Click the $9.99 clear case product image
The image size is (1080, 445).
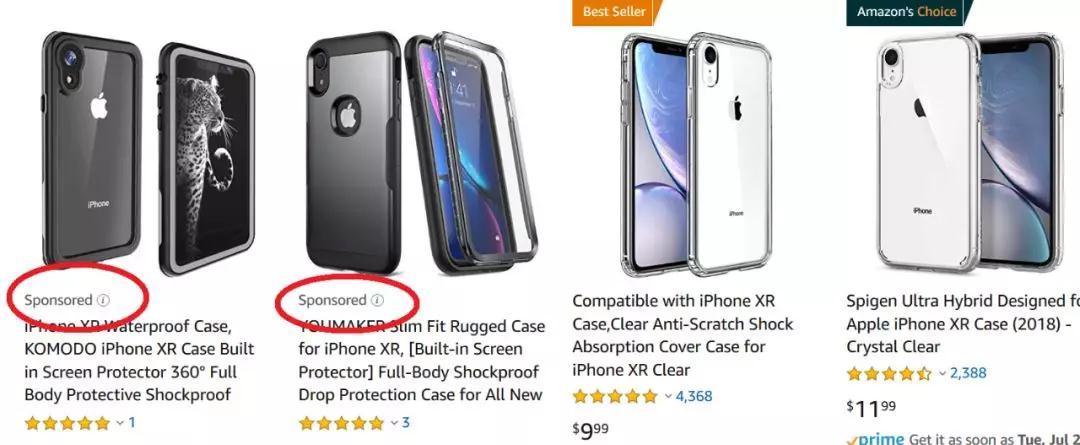(x=696, y=154)
